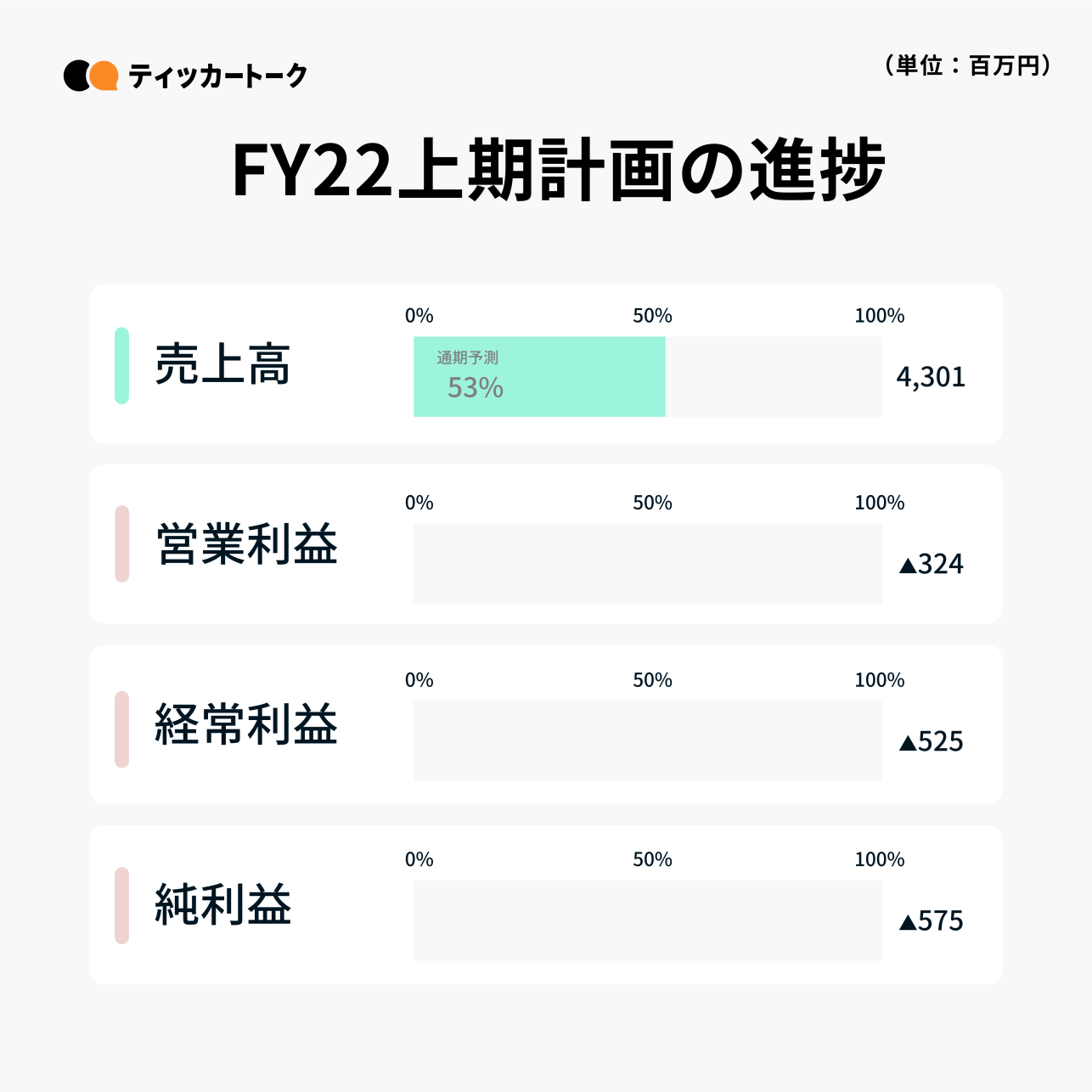
Task: Click the orange speech bubble logo icon
Action: pos(103,76)
